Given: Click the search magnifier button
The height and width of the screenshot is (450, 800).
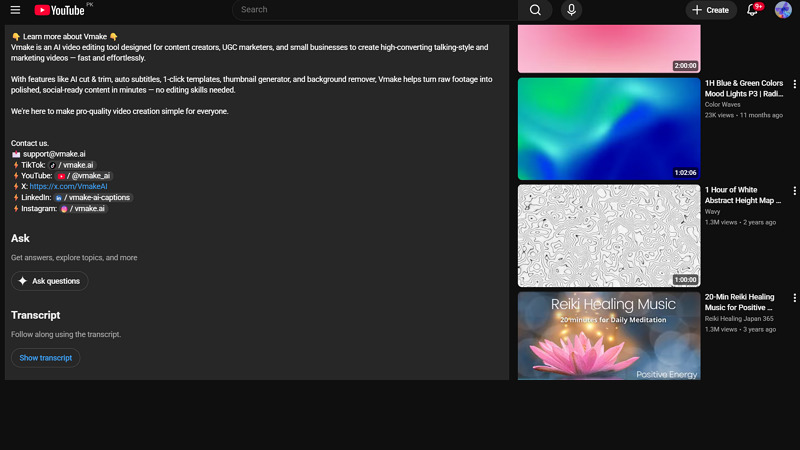Looking at the screenshot, I should [535, 10].
